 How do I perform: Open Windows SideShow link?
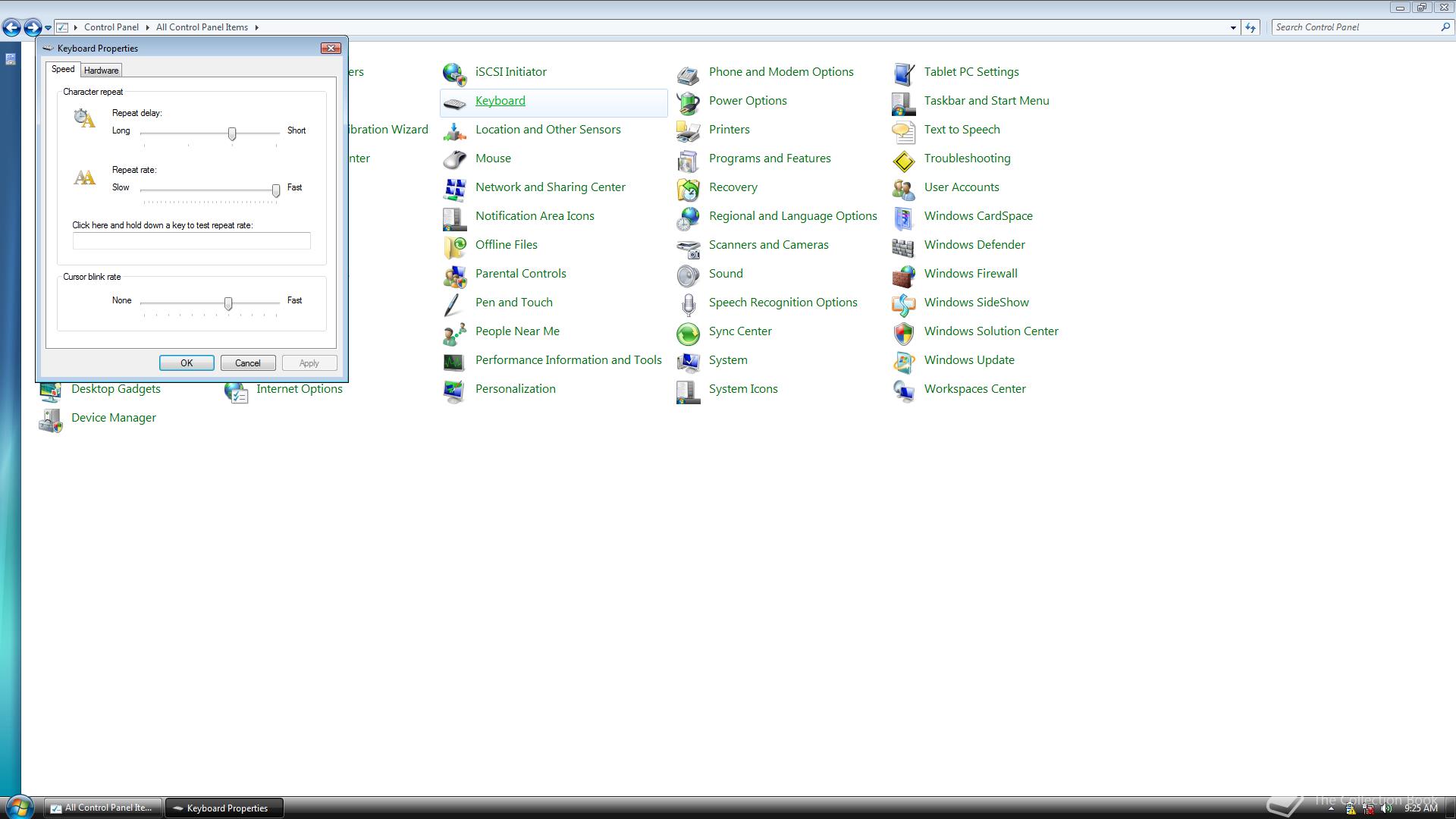coord(977,302)
